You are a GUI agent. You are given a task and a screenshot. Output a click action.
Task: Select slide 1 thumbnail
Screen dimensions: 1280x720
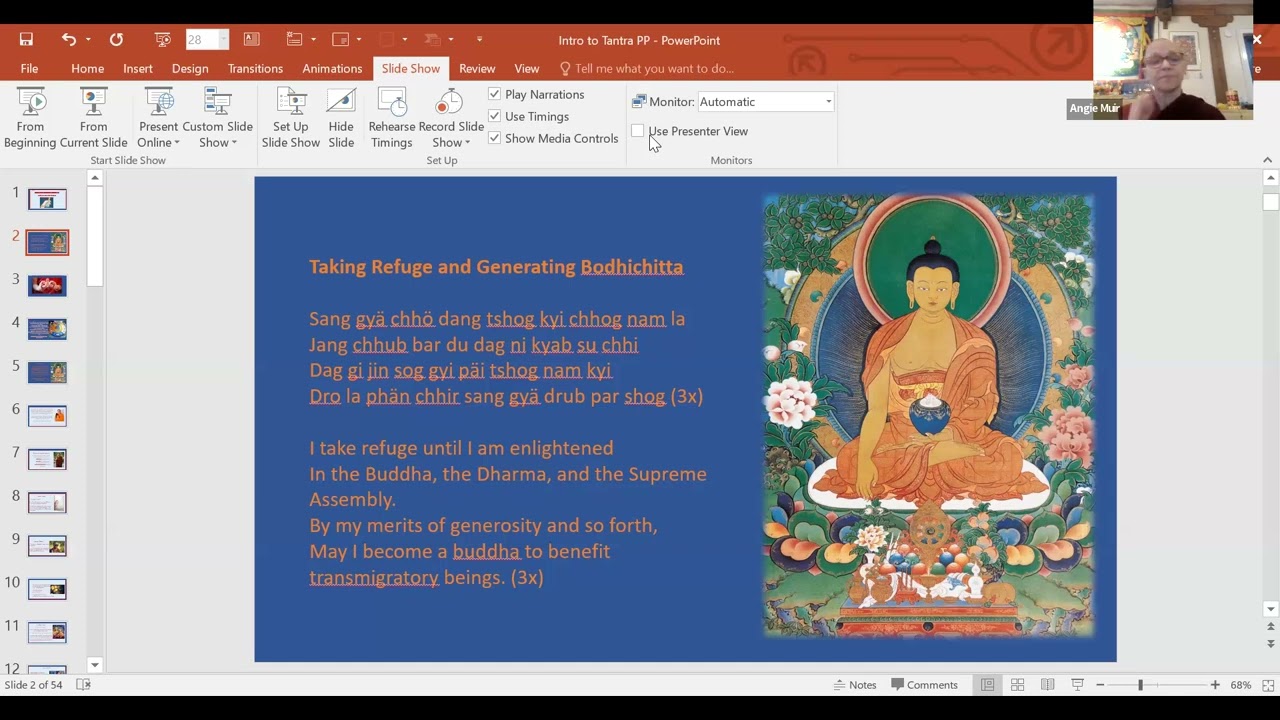[x=47, y=199]
